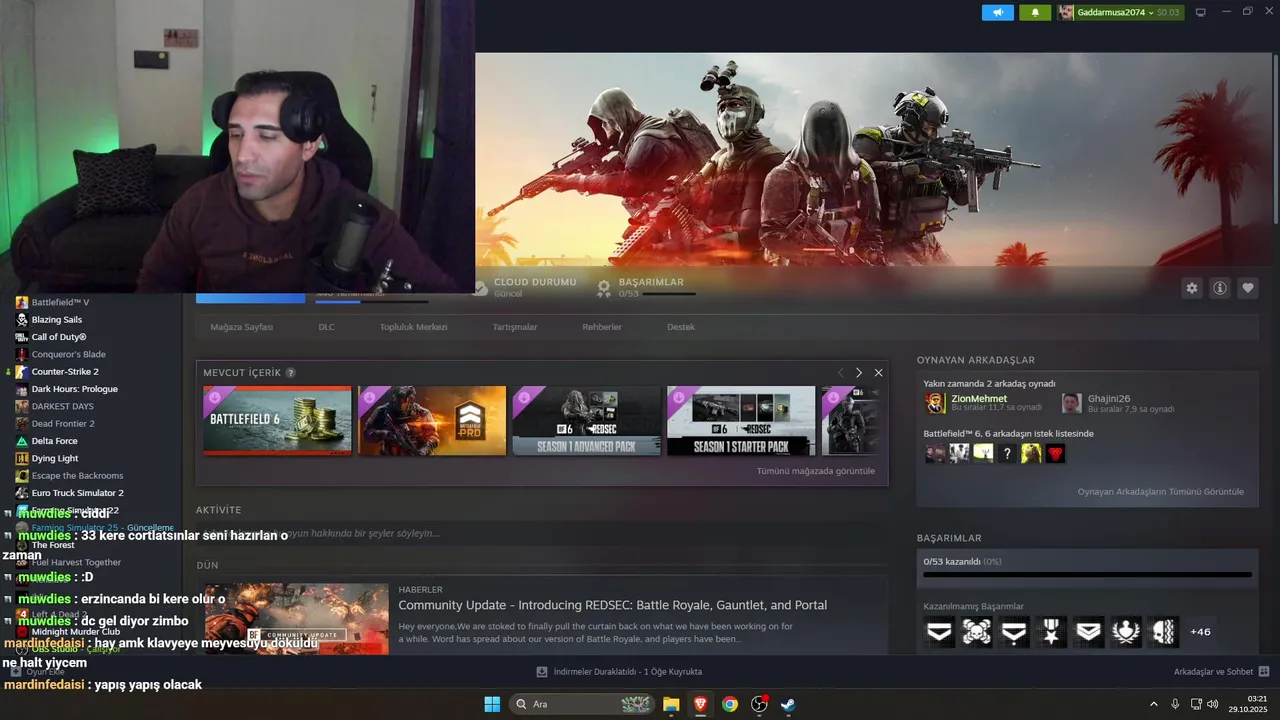Click Oynayan Arkadaşların Tümünü Görüntüle link

coord(1161,492)
